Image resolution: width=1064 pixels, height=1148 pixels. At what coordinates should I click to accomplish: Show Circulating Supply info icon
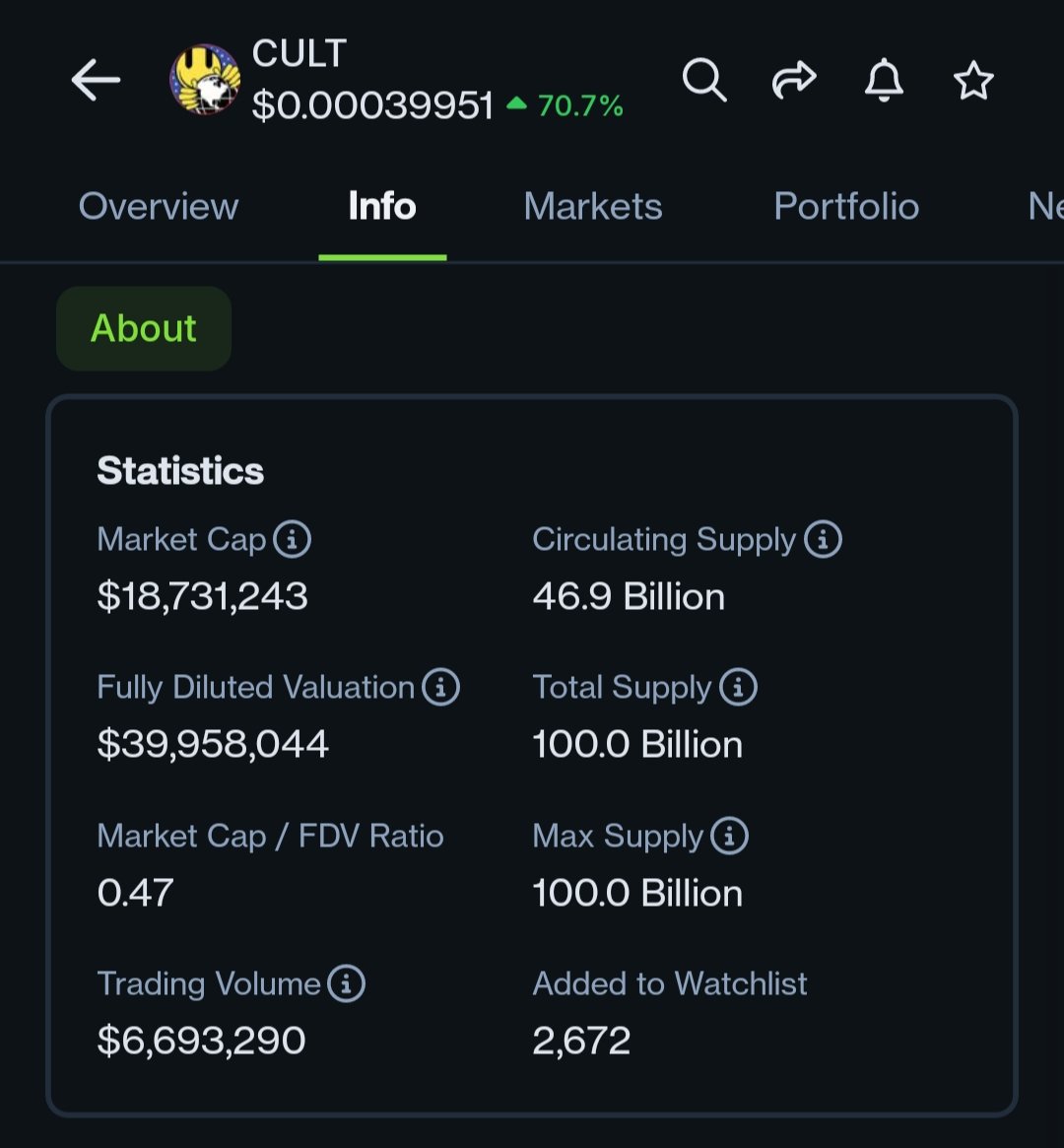pyautogui.click(x=823, y=539)
